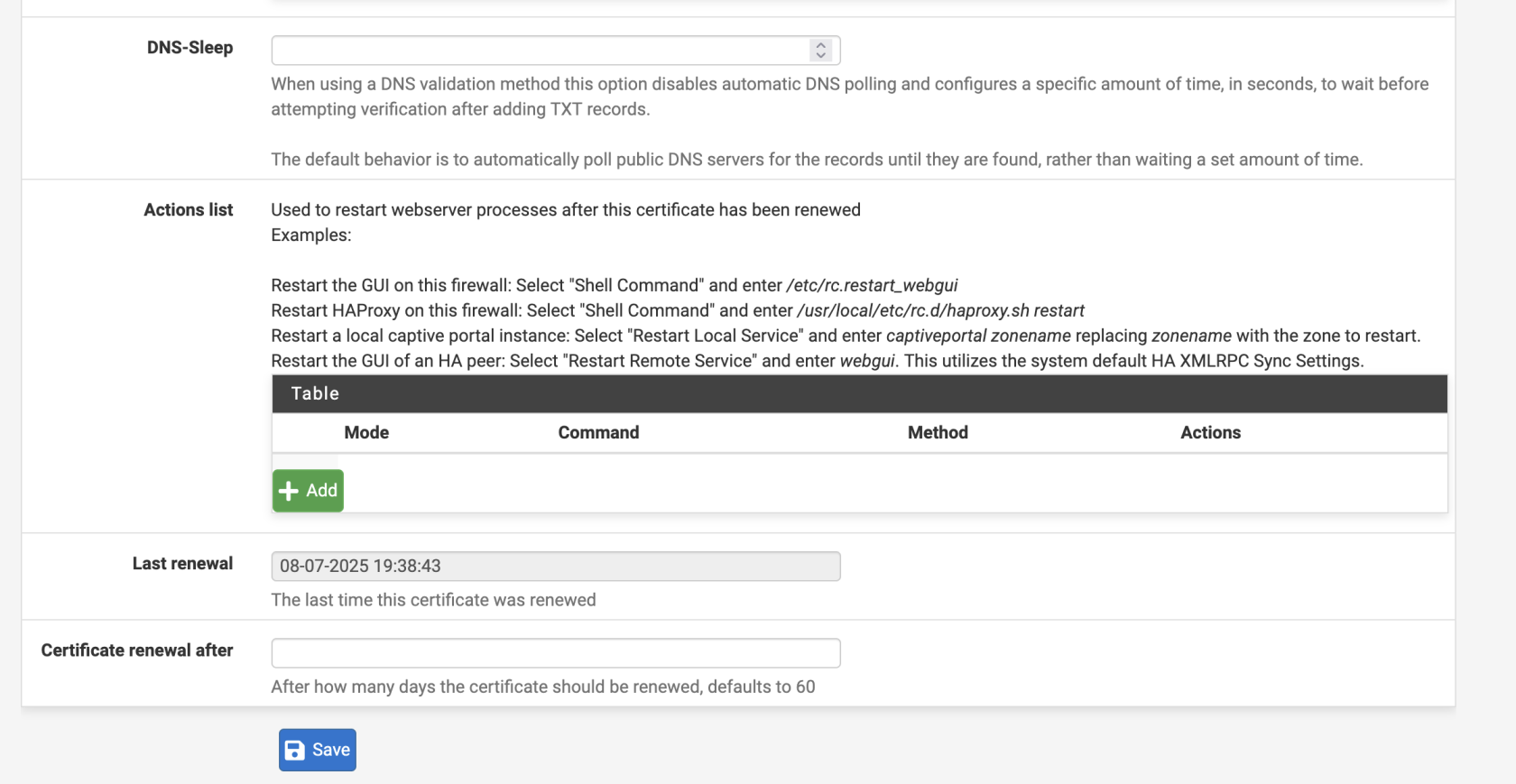Image resolution: width=1516 pixels, height=784 pixels.
Task: Focus the Certificate renewal after field
Action: coord(555,653)
